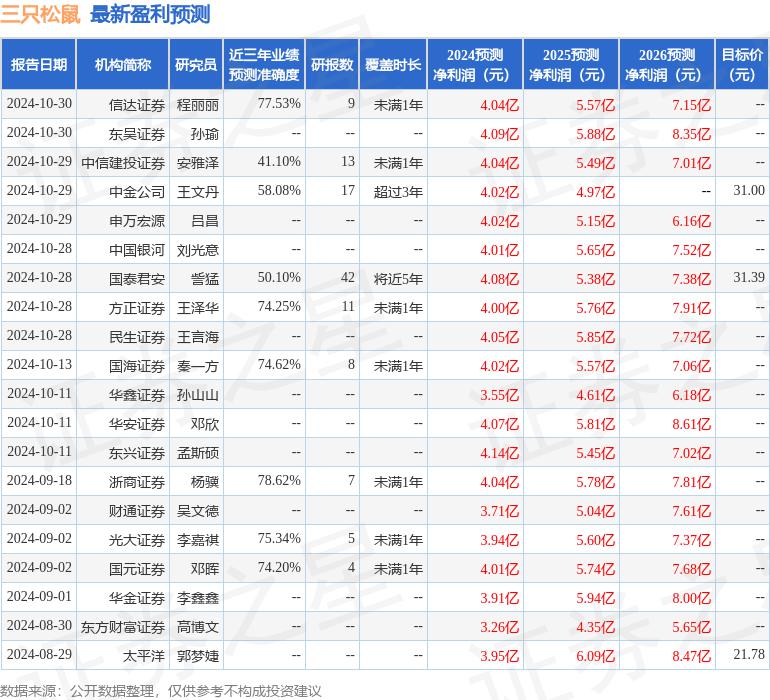
Task: Click the 数据来源 disclaimer footer text
Action: [x=161, y=691]
